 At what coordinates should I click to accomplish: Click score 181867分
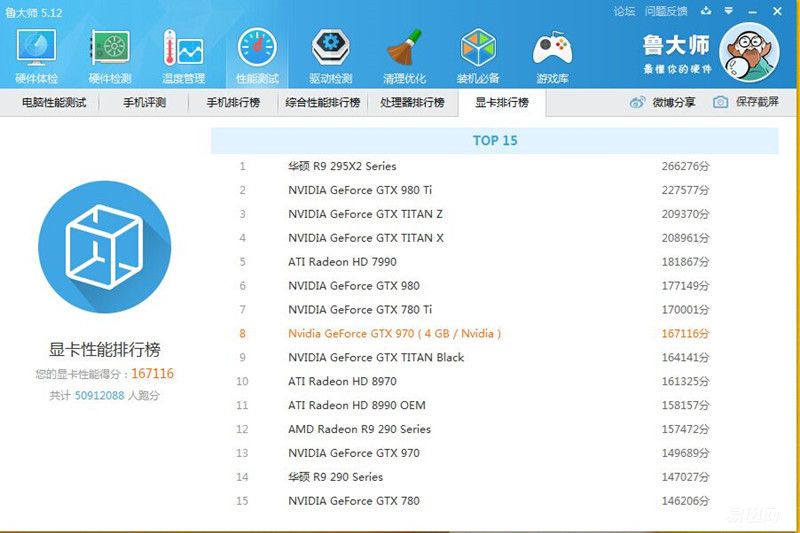(x=685, y=262)
